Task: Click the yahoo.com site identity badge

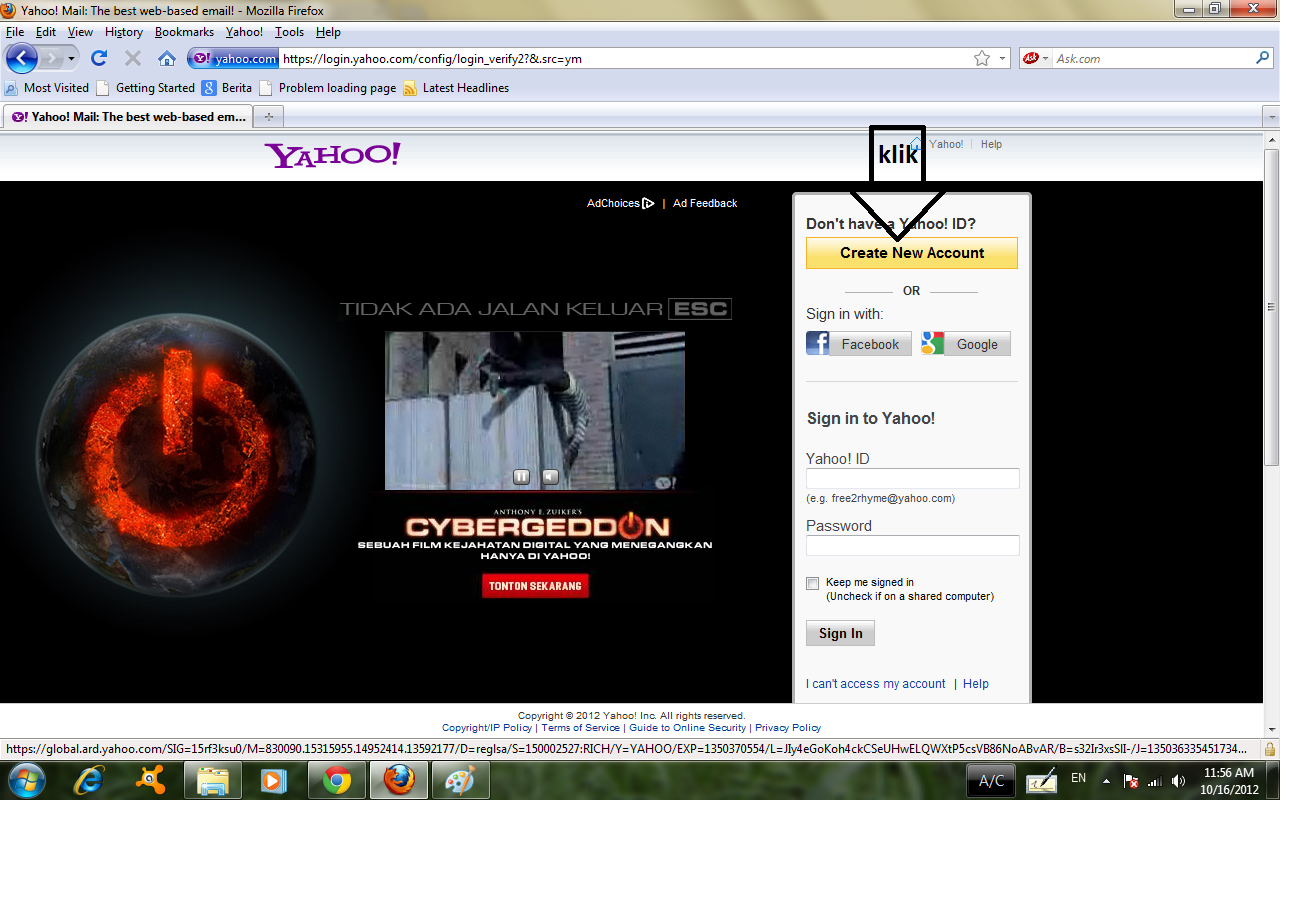Action: coord(234,59)
